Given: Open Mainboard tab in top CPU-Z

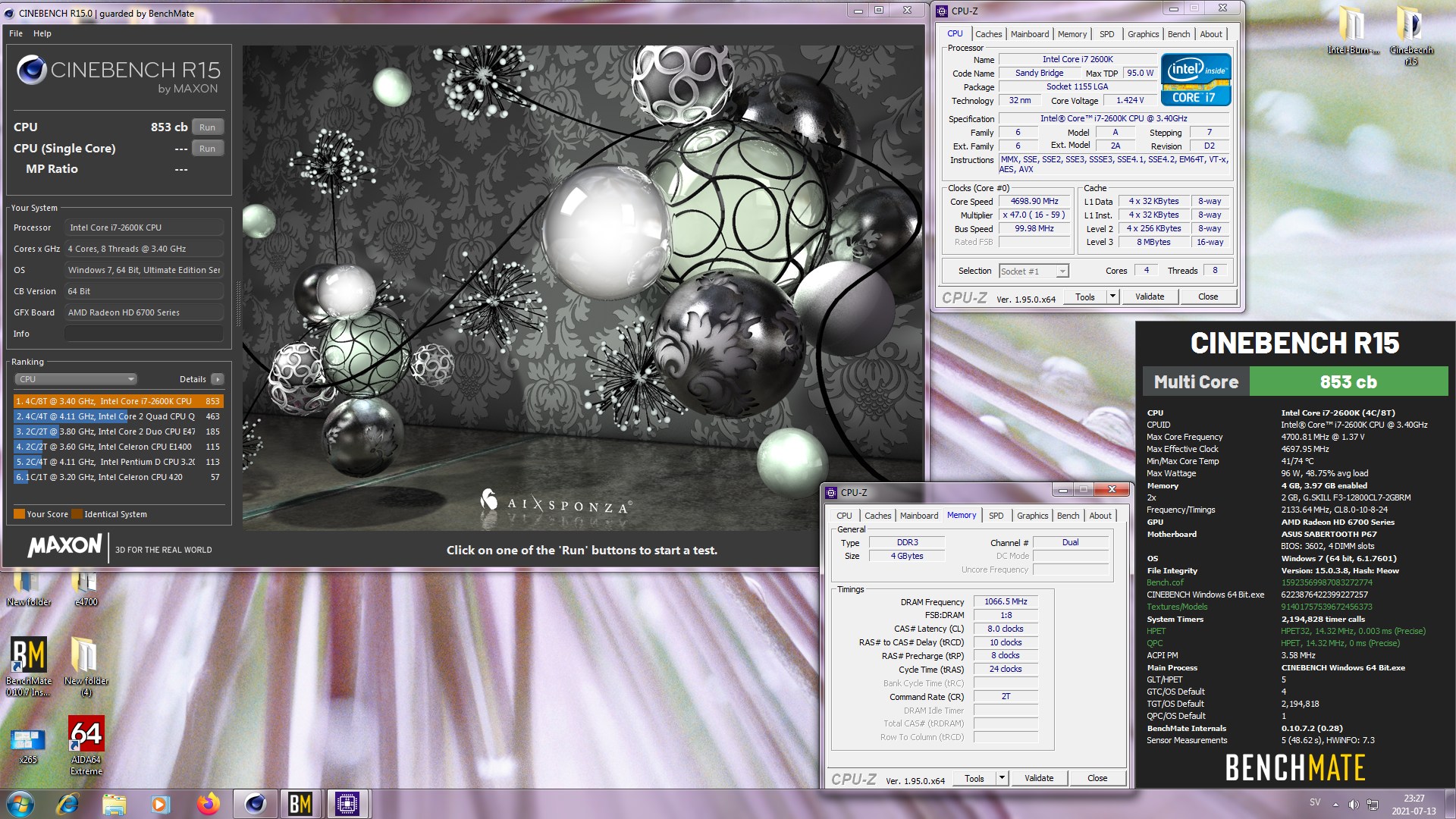Looking at the screenshot, I should [x=1030, y=34].
